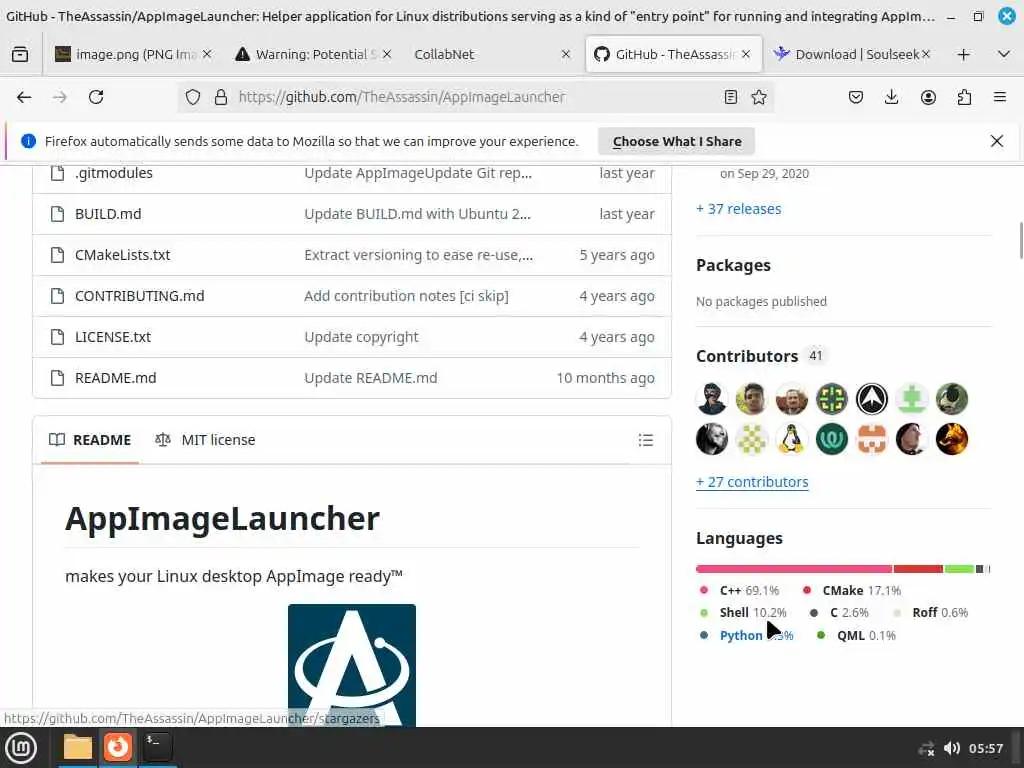Image resolution: width=1024 pixels, height=768 pixels.
Task: Open commit 'Add contribution notes [ci skip]'
Action: tap(406, 296)
